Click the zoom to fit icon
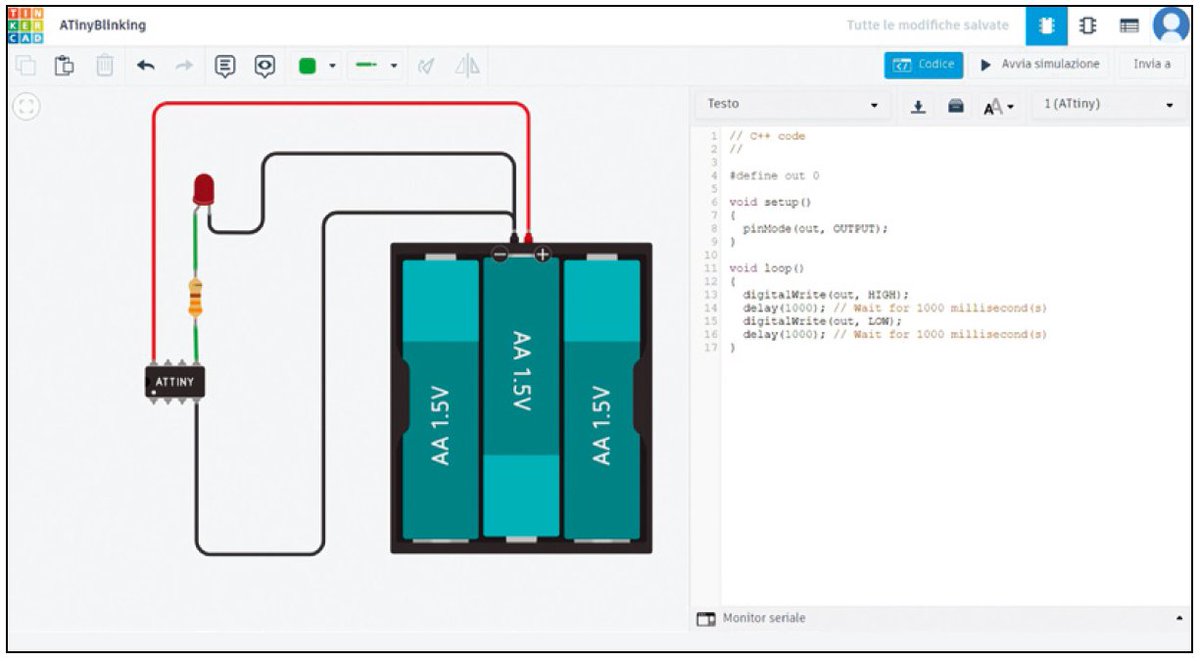 [x=25, y=107]
